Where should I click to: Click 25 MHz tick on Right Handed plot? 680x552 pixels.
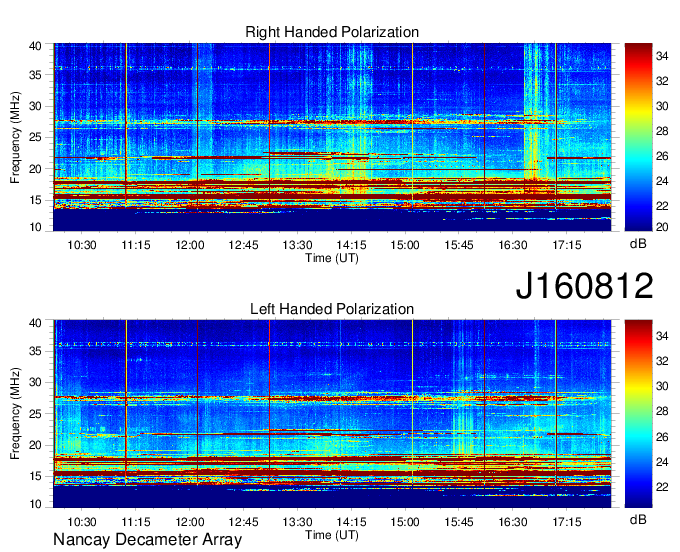pyautogui.click(x=35, y=137)
